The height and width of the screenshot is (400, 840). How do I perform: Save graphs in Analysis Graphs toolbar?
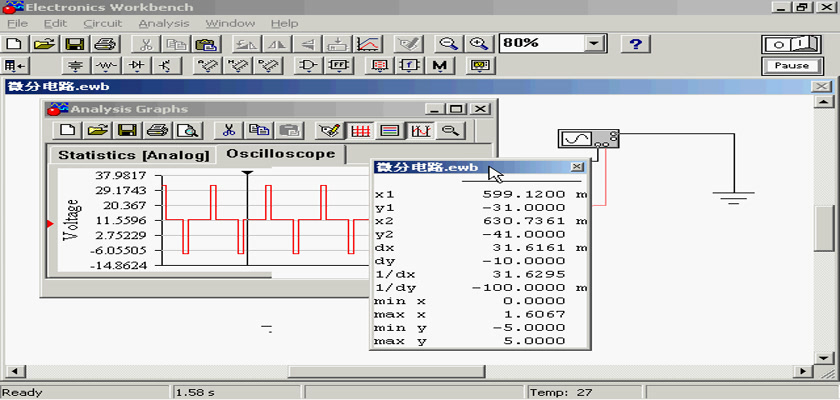127,130
